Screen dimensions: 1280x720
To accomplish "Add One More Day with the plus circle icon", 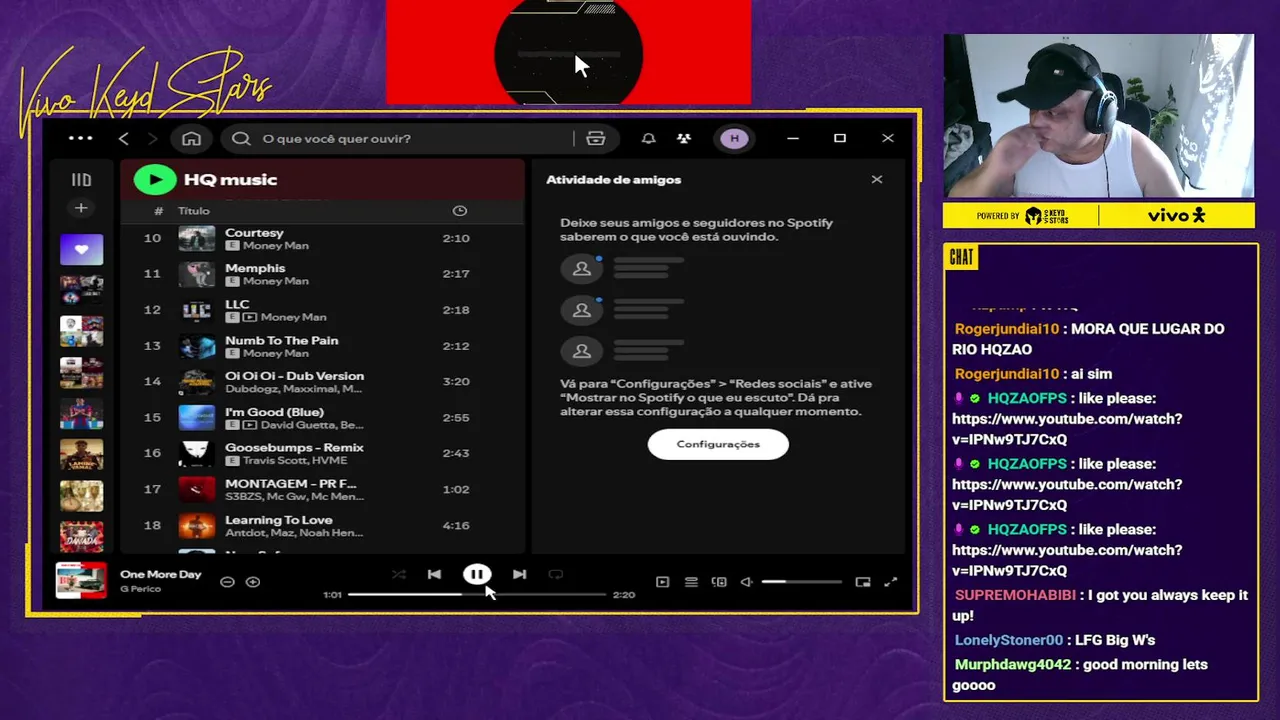I will [x=253, y=582].
